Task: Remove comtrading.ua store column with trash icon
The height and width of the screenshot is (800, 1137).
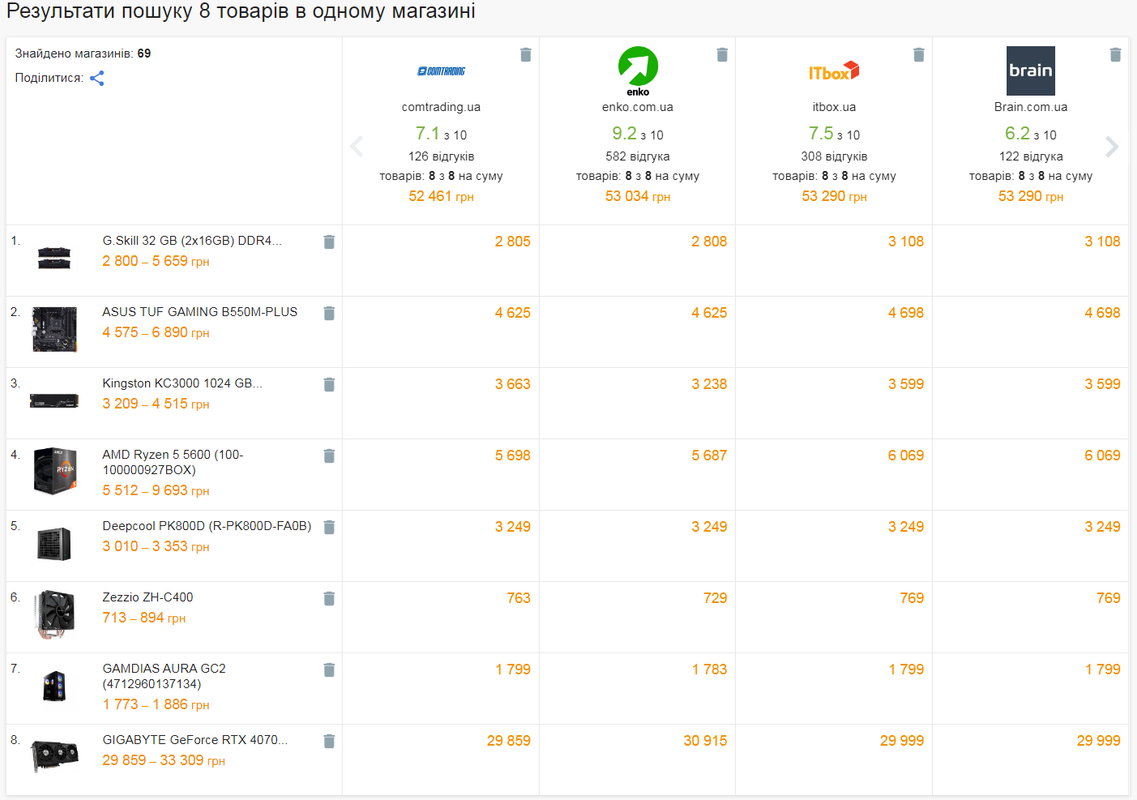Action: pos(526,54)
